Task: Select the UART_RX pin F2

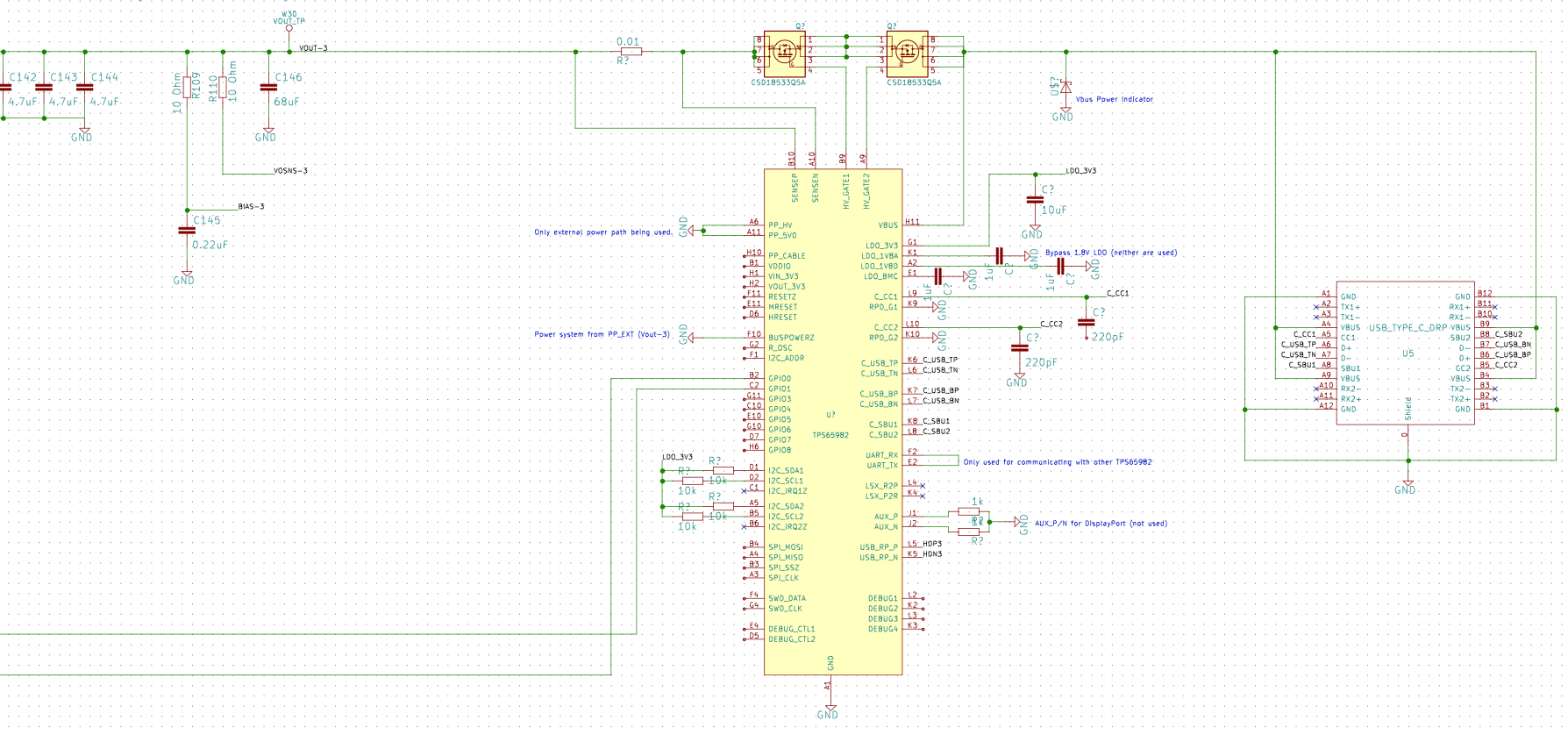Action: [913, 453]
